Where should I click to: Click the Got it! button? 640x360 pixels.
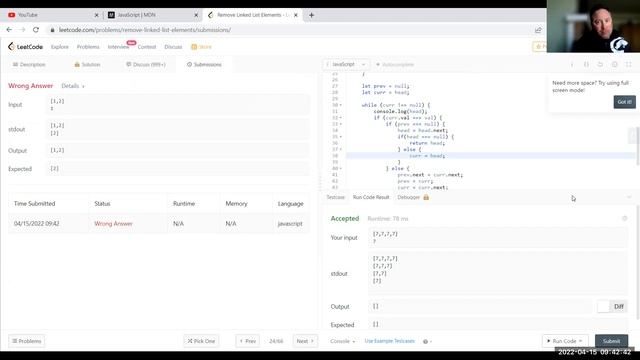(624, 102)
